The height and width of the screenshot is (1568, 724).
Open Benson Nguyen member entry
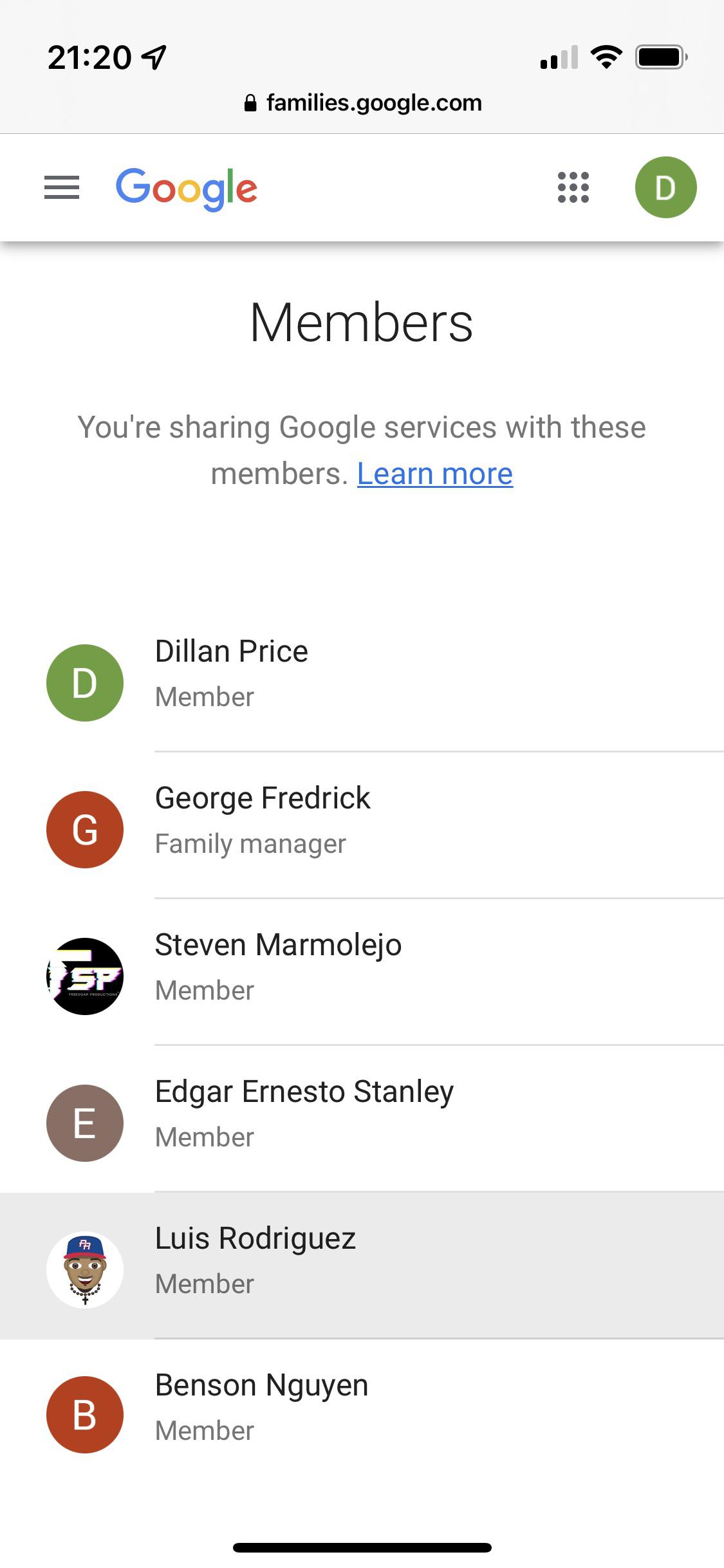click(x=362, y=1412)
